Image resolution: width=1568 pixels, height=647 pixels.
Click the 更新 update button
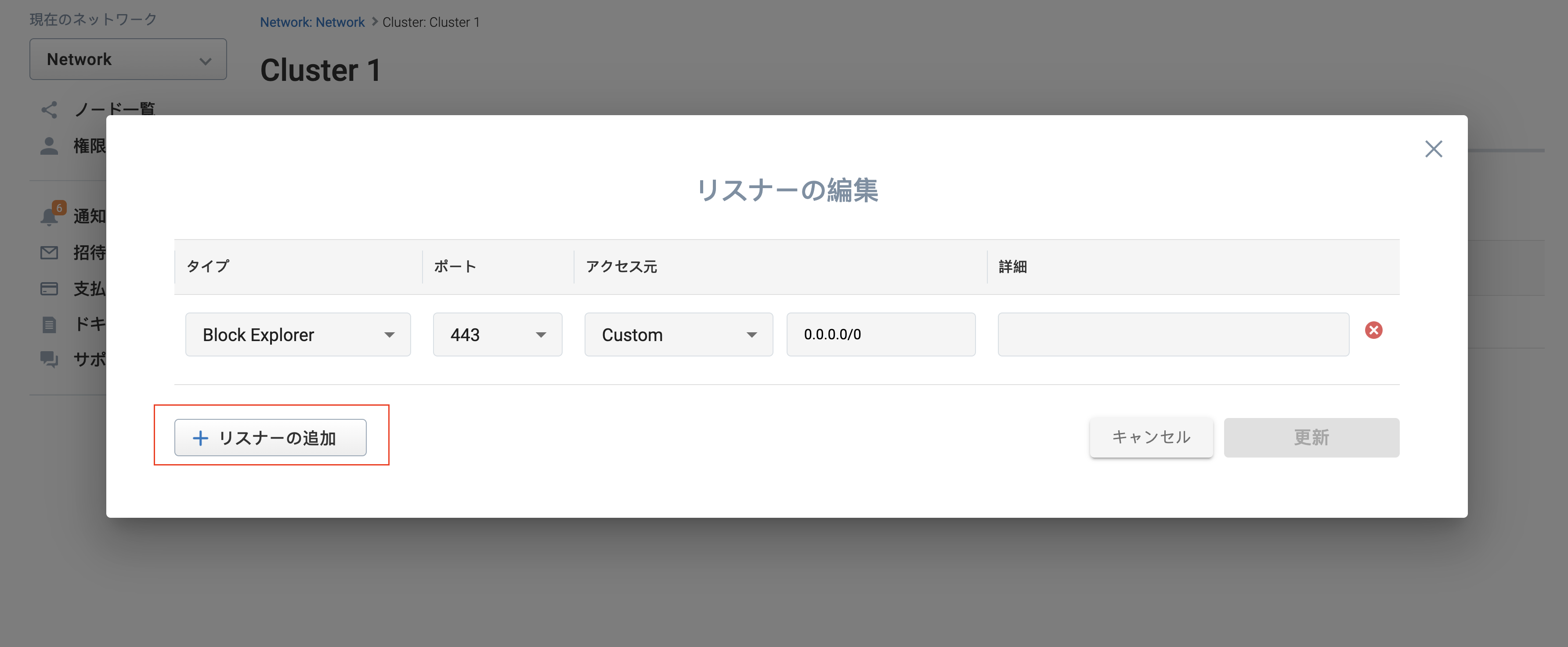pos(1311,437)
